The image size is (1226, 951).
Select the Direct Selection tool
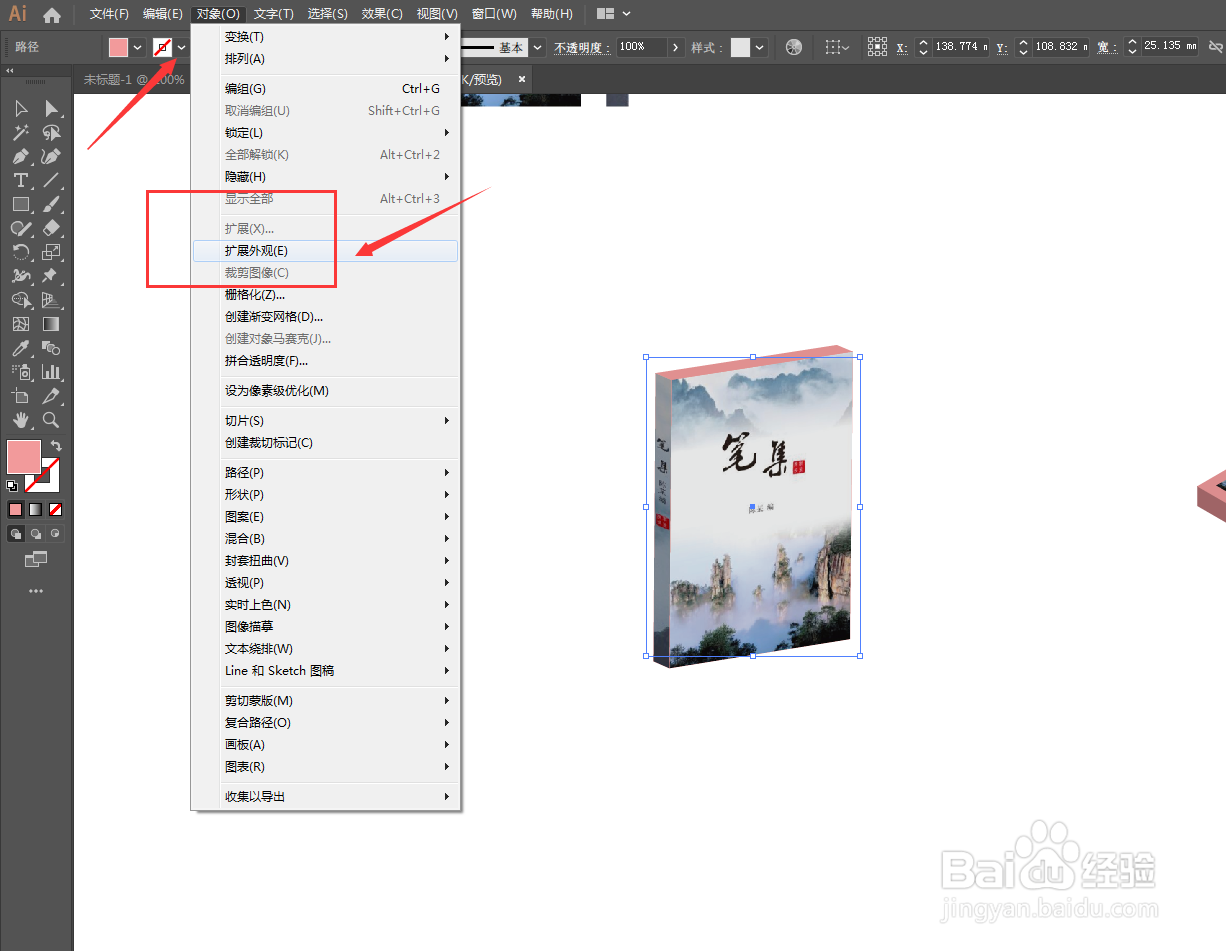pos(51,108)
